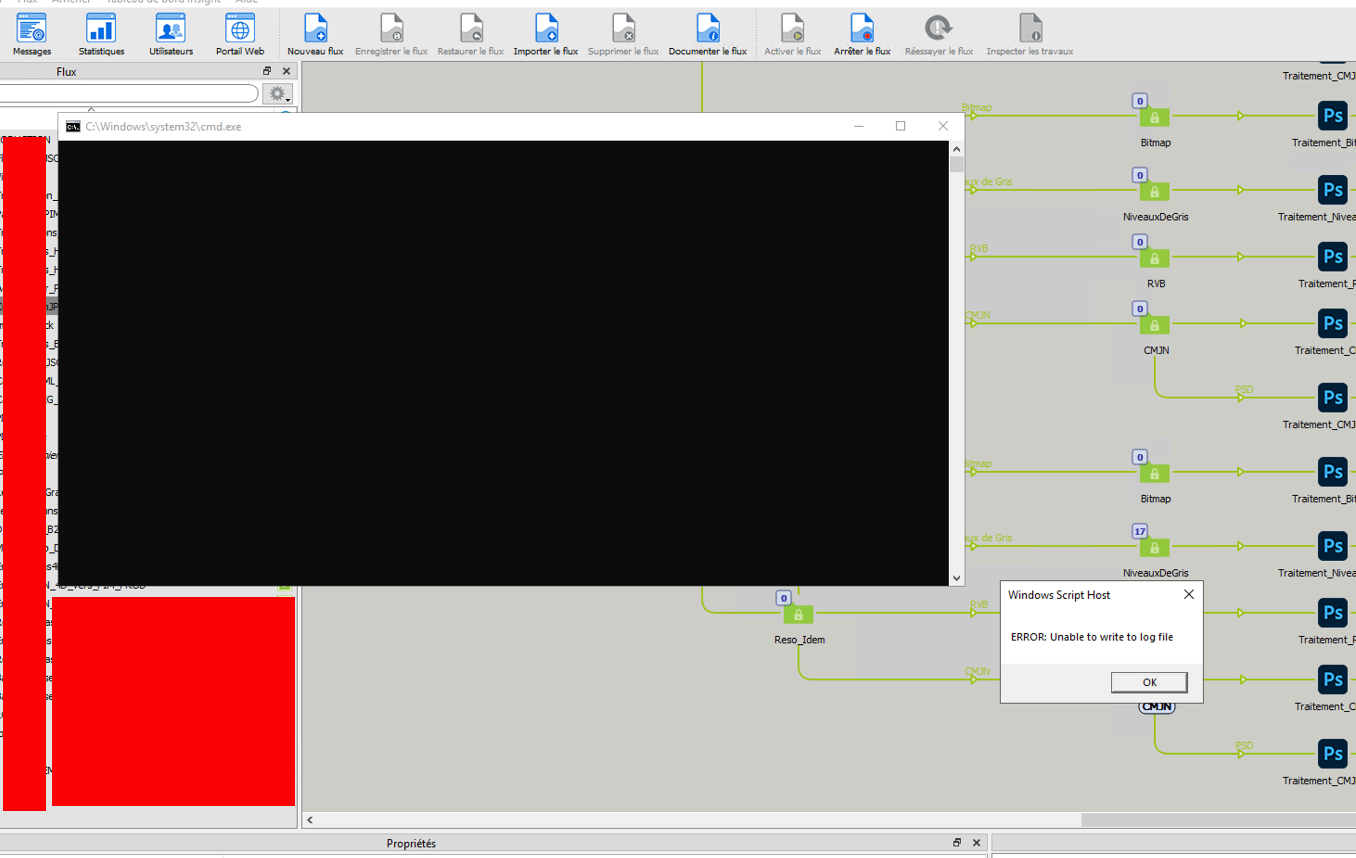
Task: Click the Reso_Idem job counter badge
Action: pos(784,598)
